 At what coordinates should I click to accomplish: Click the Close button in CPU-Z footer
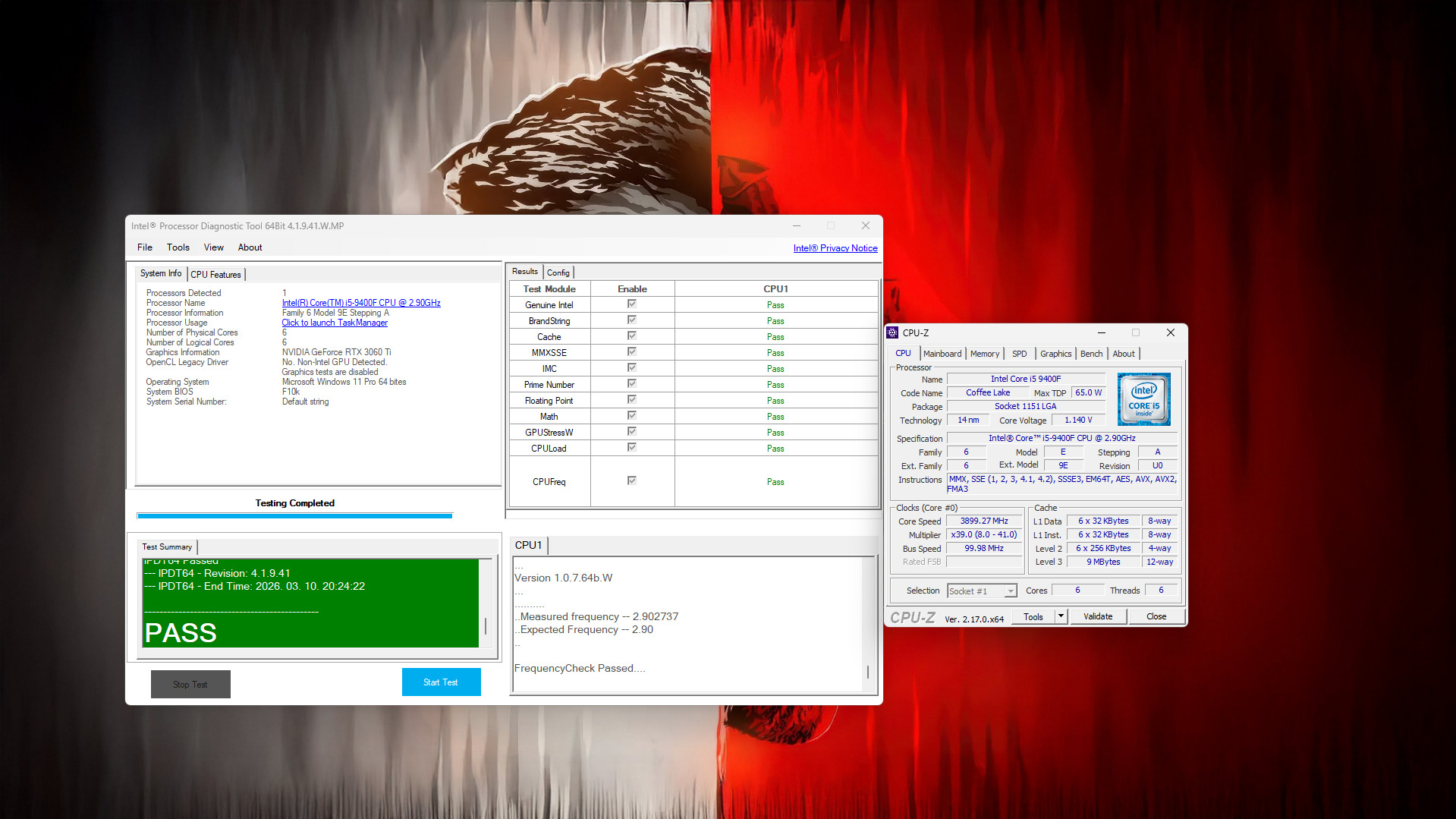(x=1156, y=616)
